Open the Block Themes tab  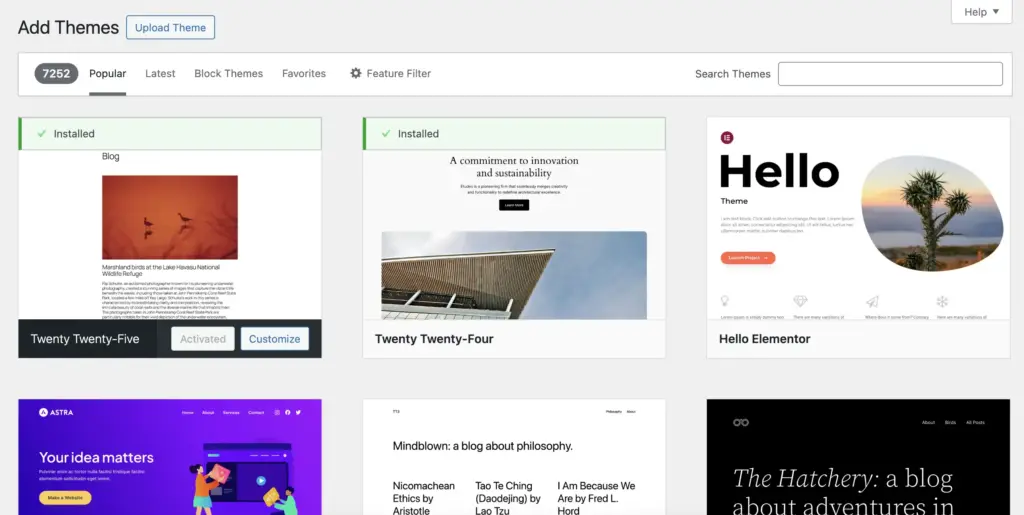(229, 74)
